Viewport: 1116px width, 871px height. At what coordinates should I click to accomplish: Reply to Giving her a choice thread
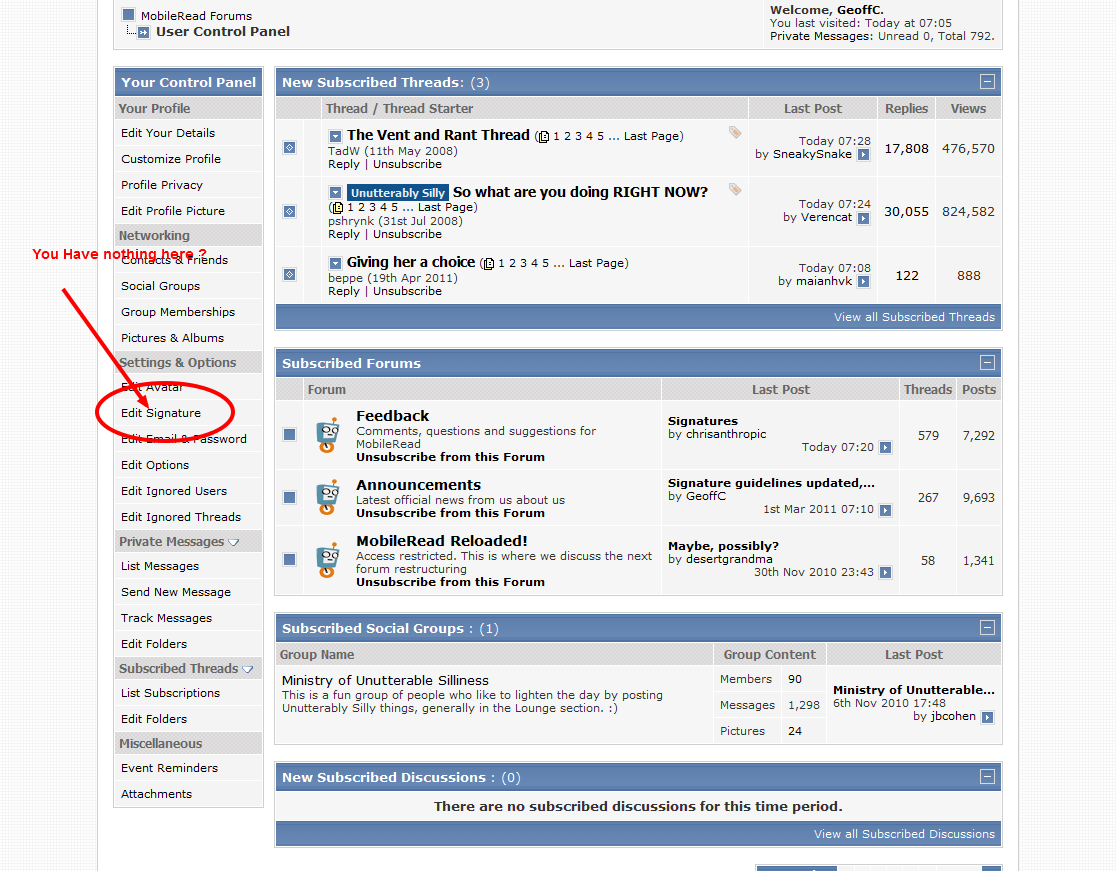pyautogui.click(x=344, y=291)
